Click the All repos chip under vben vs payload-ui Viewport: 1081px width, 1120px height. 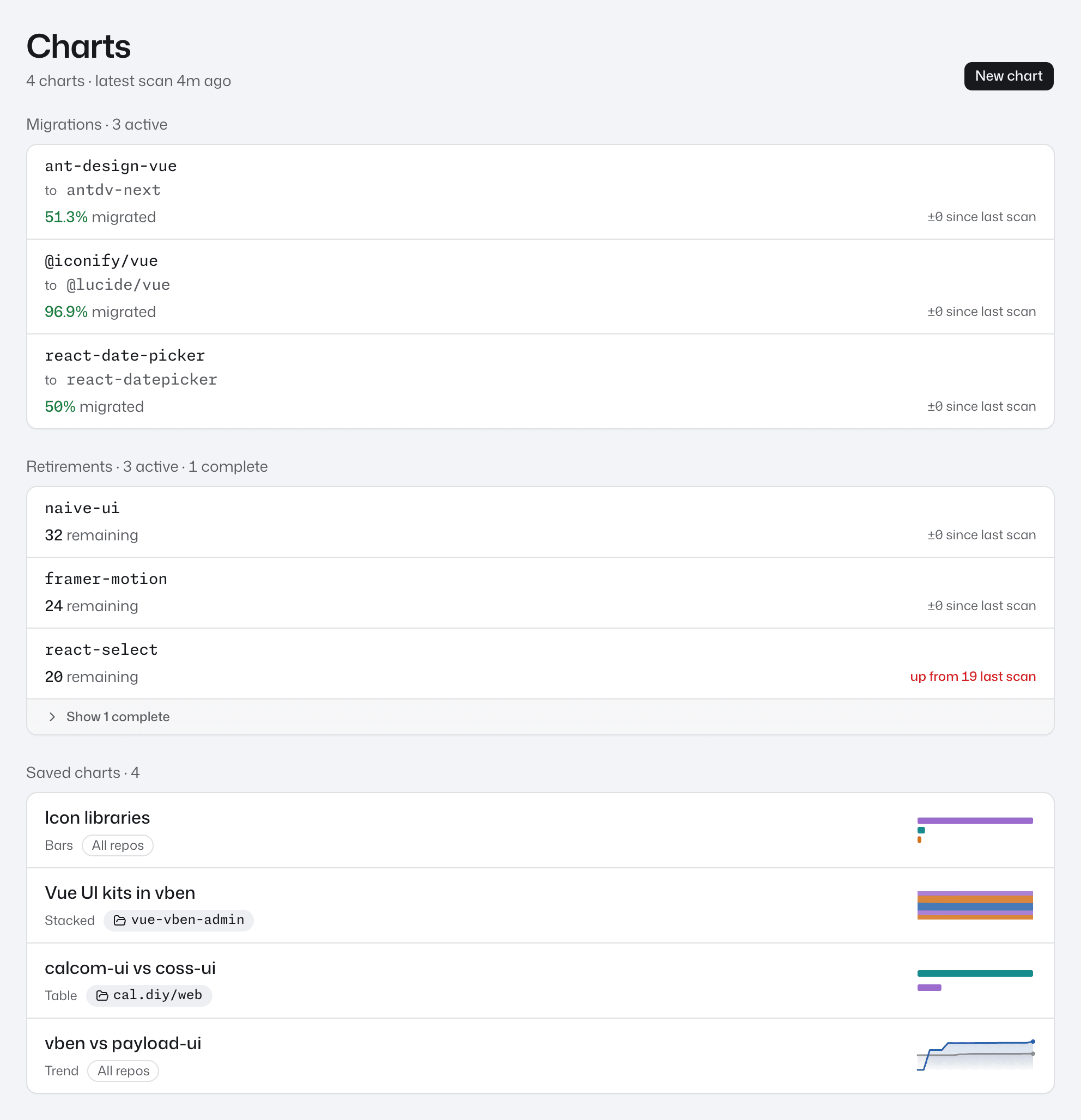coord(123,1071)
